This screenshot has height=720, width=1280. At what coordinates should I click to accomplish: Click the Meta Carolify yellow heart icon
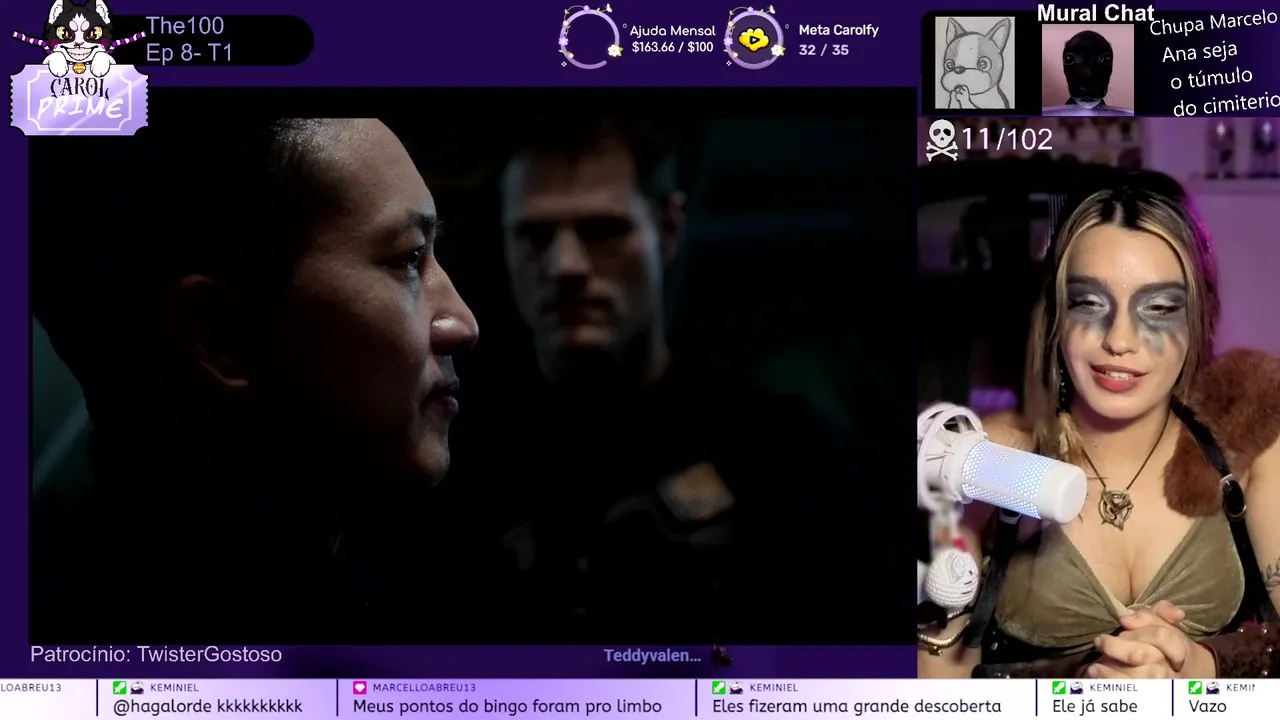click(x=753, y=39)
